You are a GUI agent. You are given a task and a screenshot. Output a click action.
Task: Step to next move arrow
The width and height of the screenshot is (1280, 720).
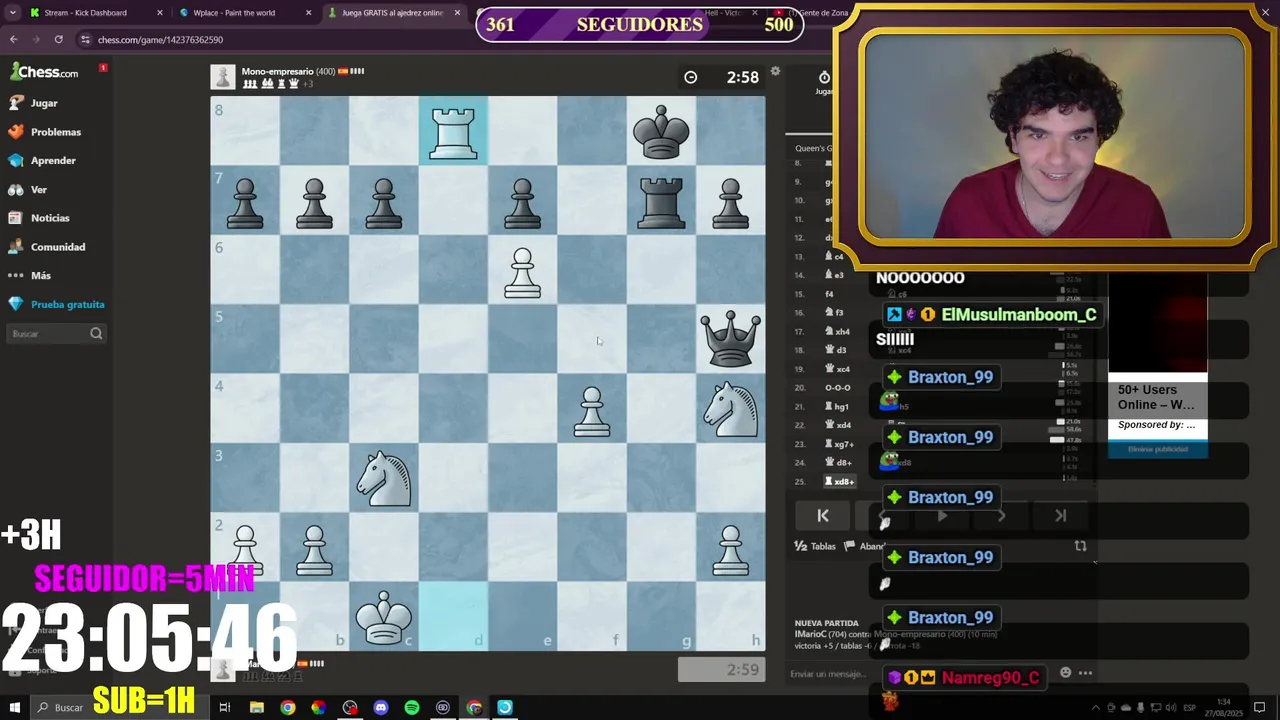[1001, 516]
